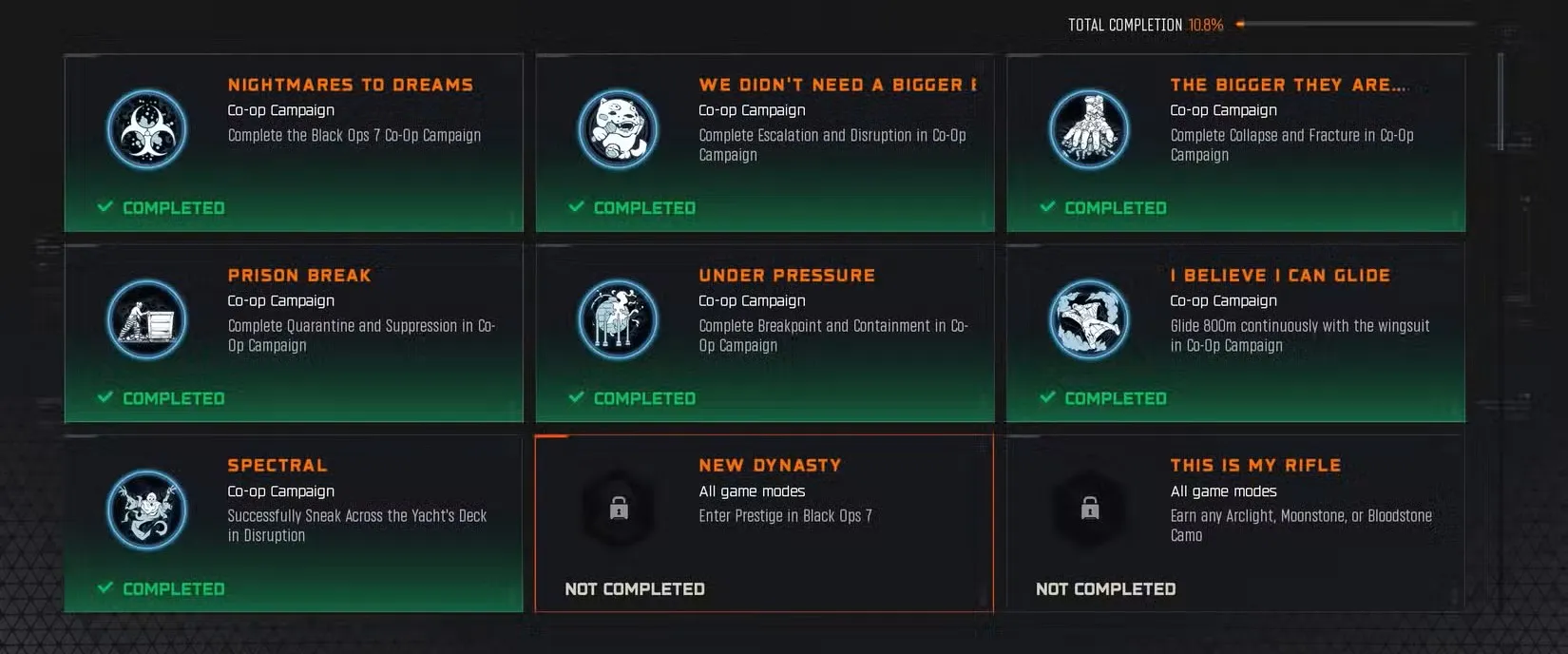Click the Prison Break cart emblem icon
Screen dimensions: 1568x654
point(146,319)
